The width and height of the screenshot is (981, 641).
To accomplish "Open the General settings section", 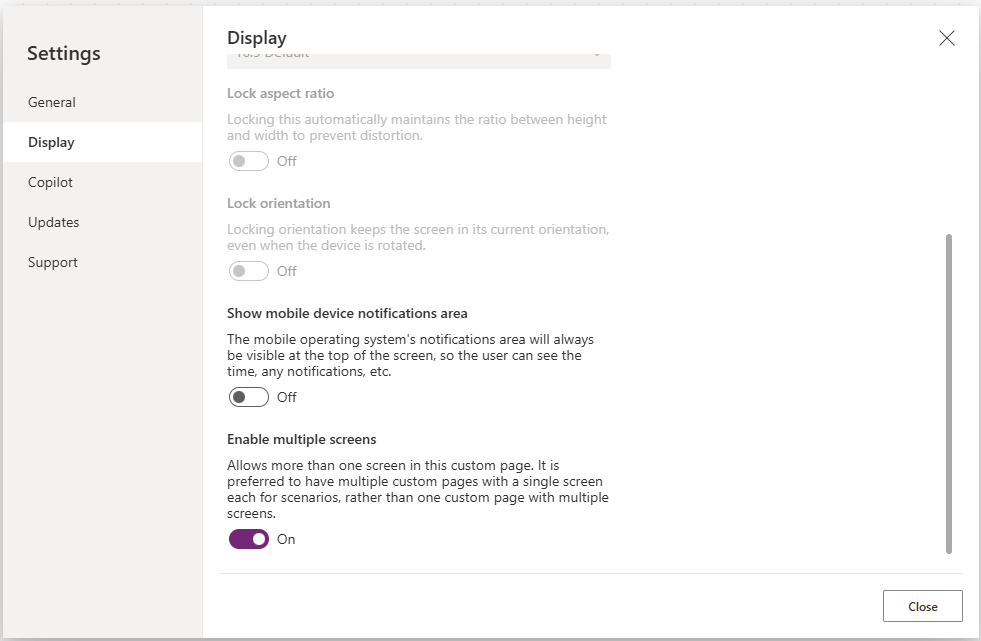I will 52,102.
